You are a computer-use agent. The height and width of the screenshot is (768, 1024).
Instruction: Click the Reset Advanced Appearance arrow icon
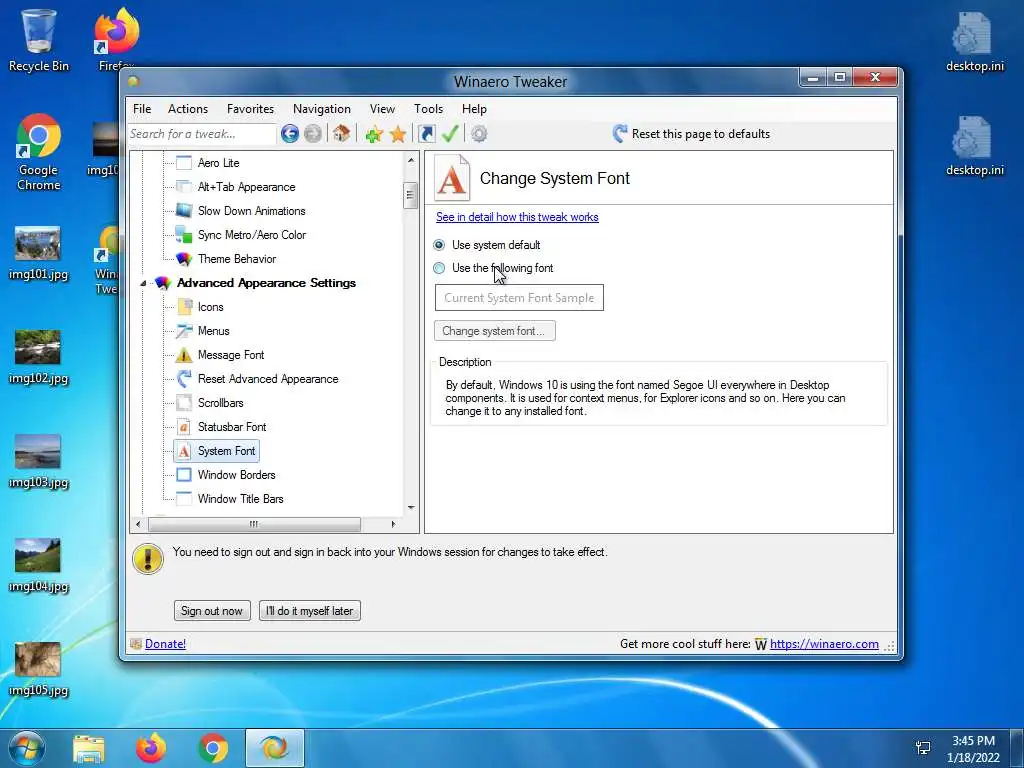pyautogui.click(x=184, y=379)
